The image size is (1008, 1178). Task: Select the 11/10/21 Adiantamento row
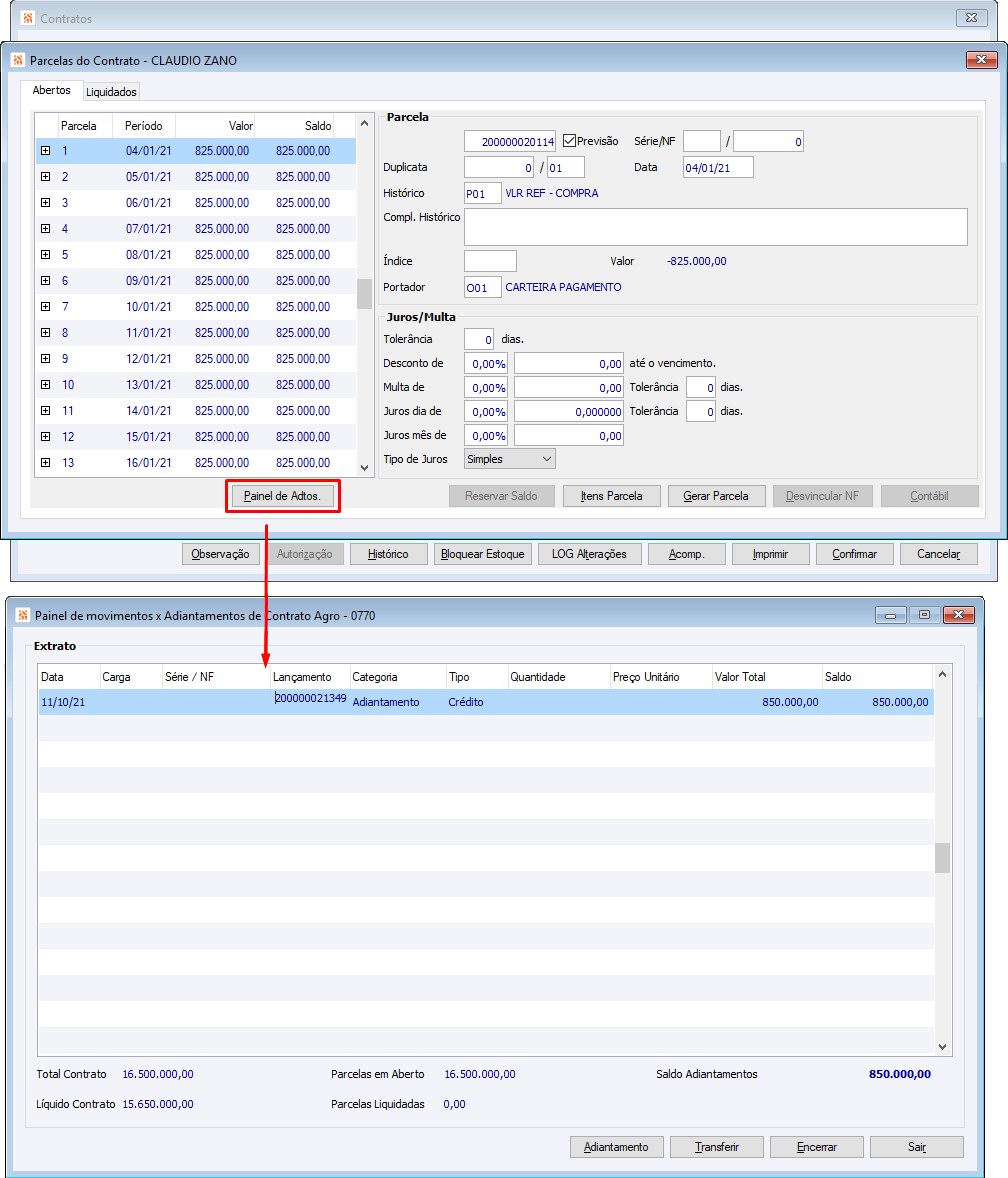point(486,702)
